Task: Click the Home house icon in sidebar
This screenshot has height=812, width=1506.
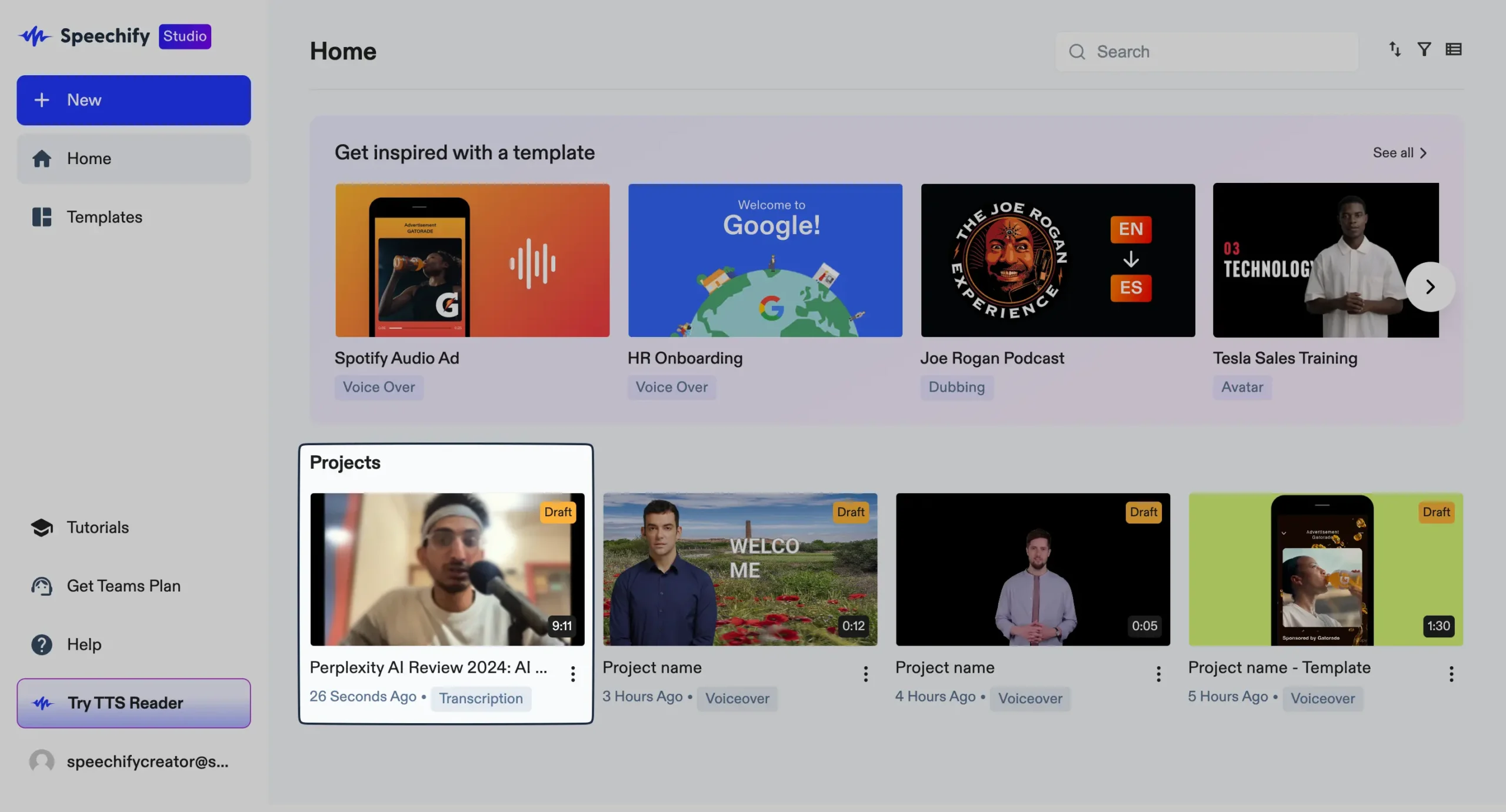Action: [x=42, y=159]
